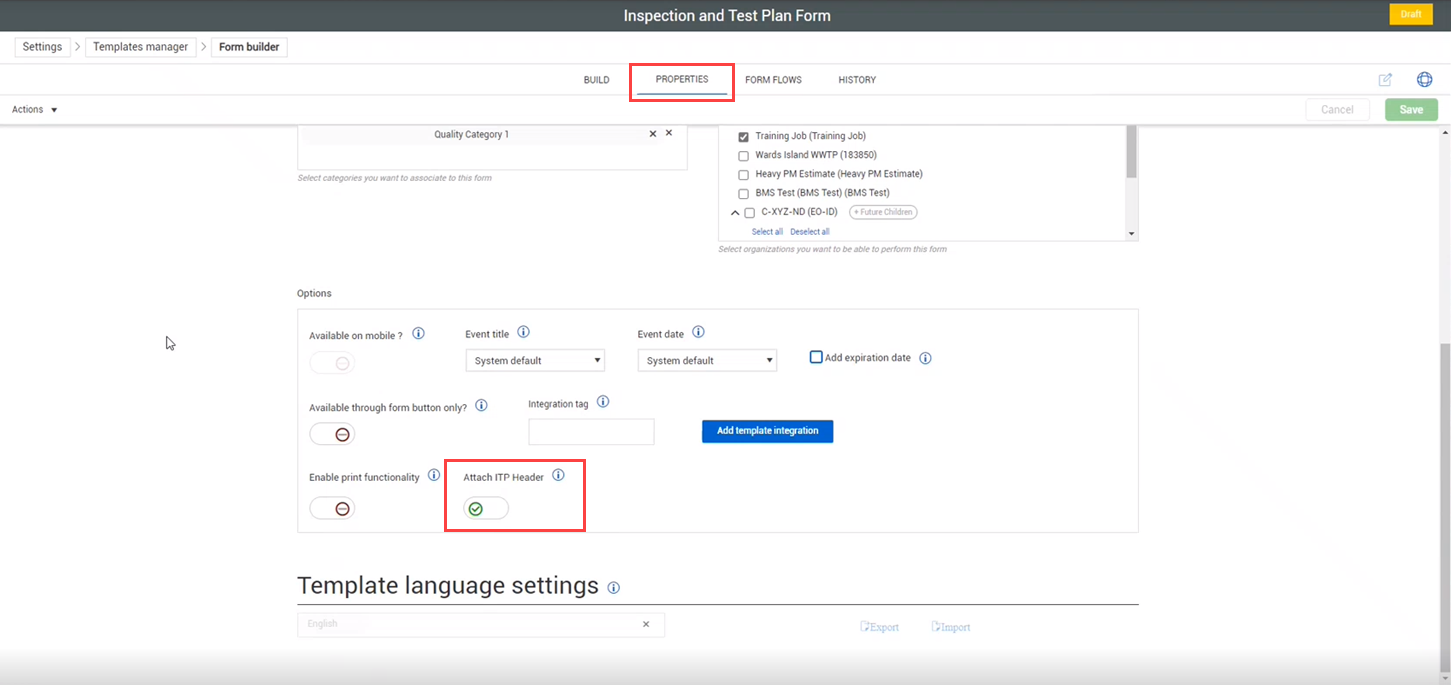Screen dimensions: 1451x685
Task: Click the Add template integration button
Action: tap(767, 431)
